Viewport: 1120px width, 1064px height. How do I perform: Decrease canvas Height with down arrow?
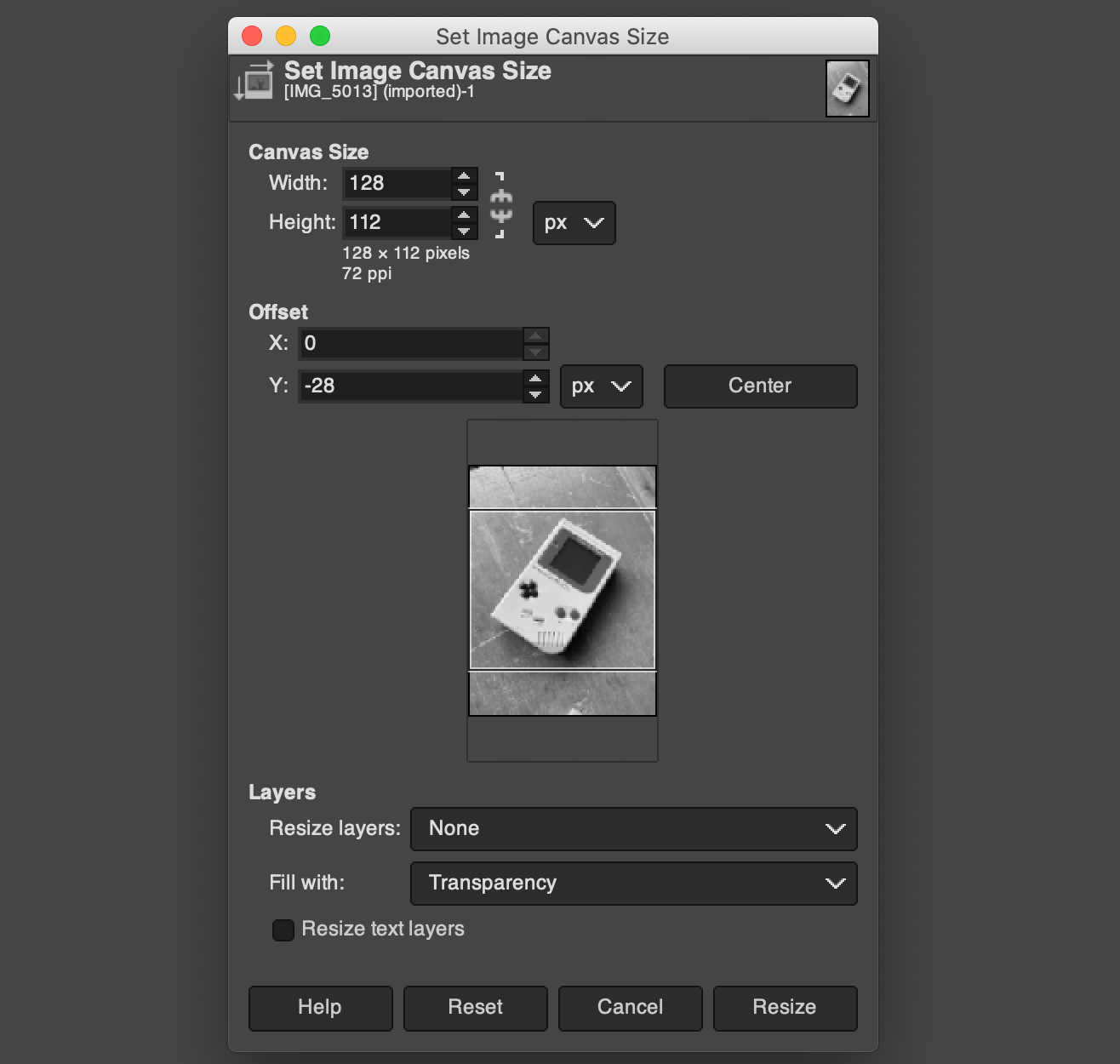pos(464,232)
